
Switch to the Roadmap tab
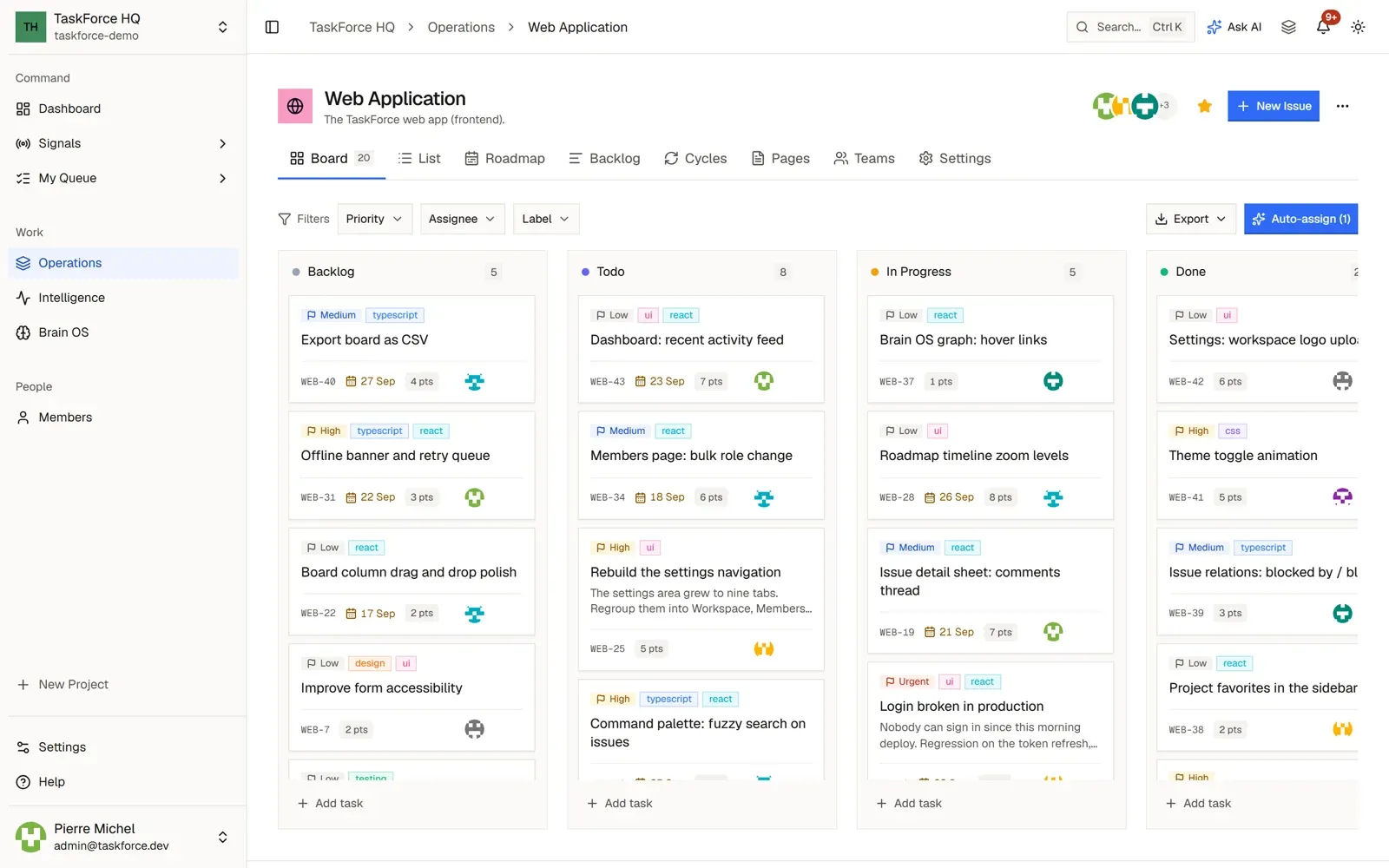505,158
